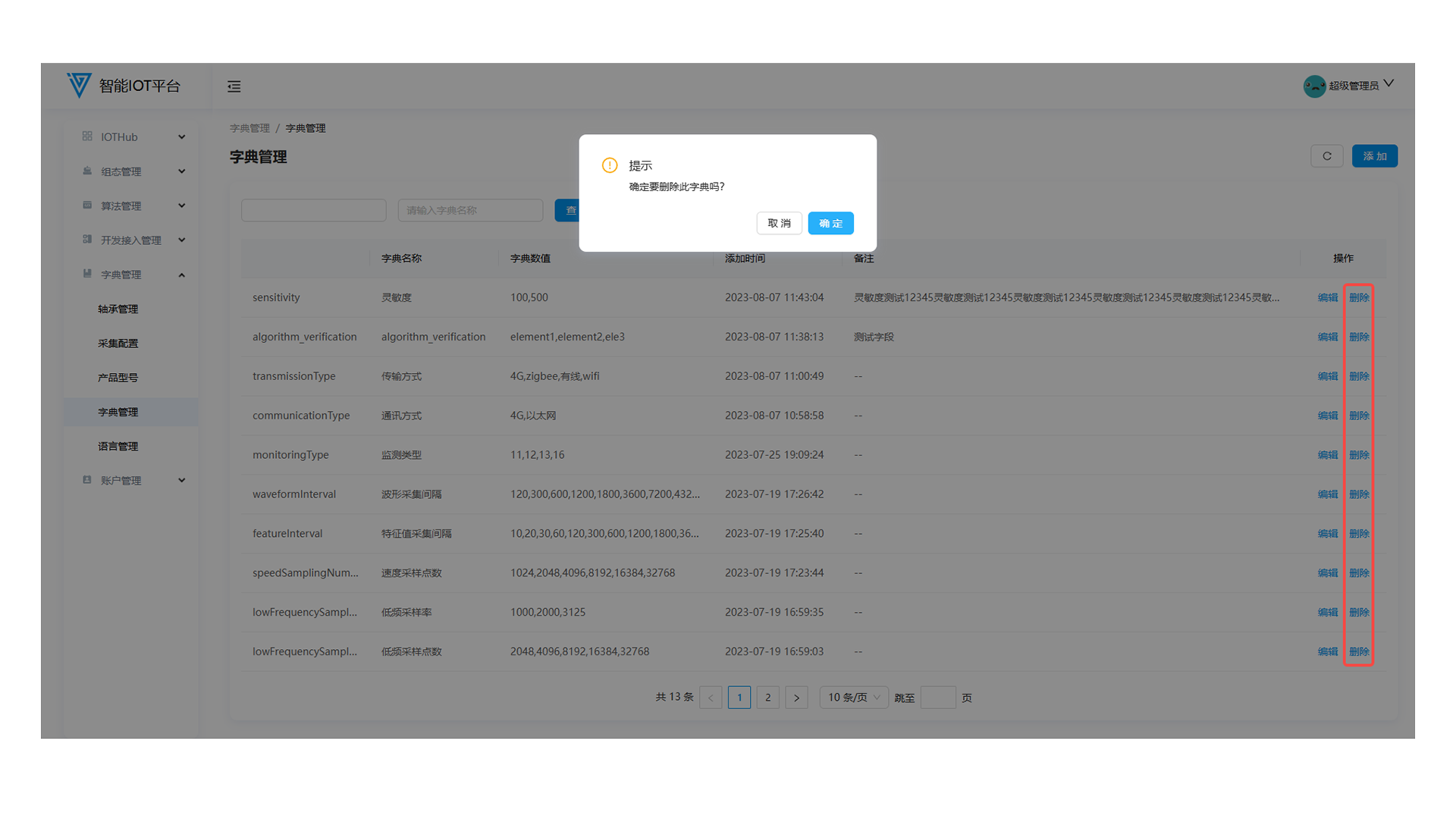
Task: Cancel the delete dialog with 取消
Action: [779, 223]
